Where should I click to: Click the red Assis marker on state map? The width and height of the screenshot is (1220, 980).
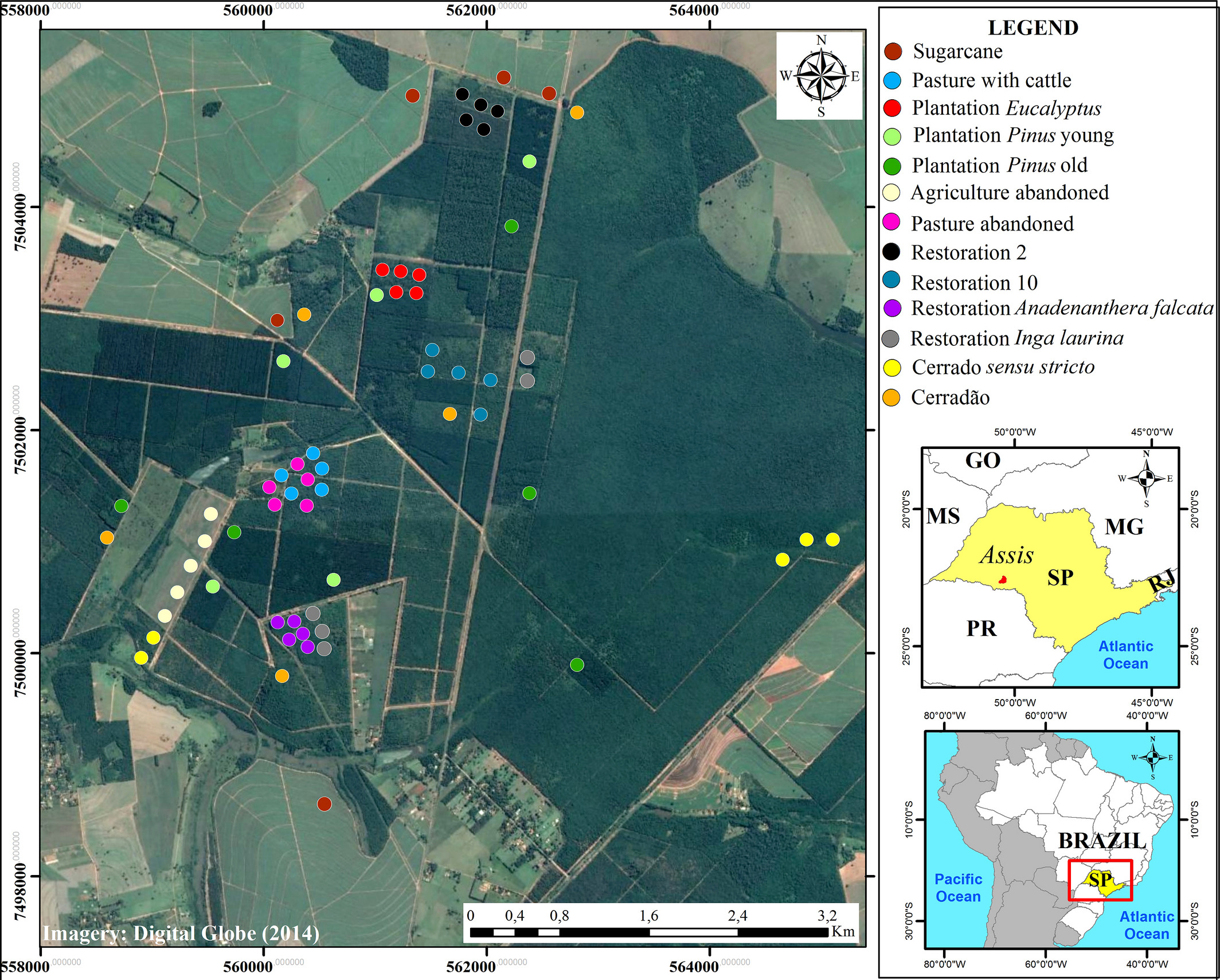point(1003,580)
